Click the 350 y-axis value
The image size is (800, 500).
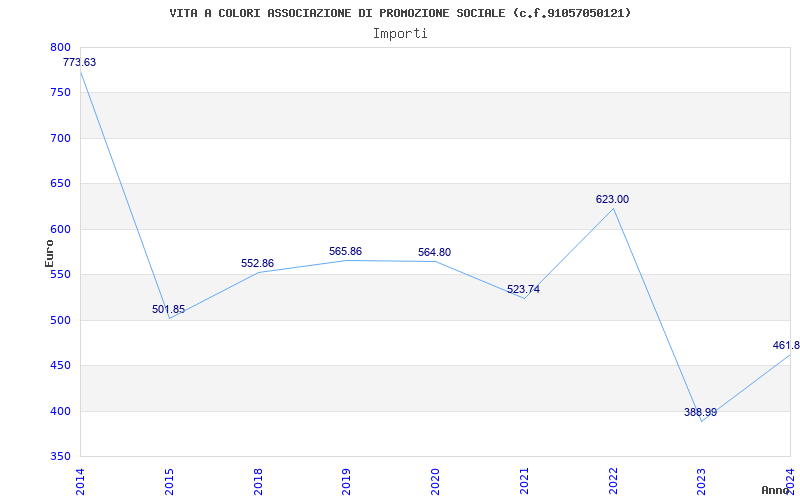[x=60, y=457]
